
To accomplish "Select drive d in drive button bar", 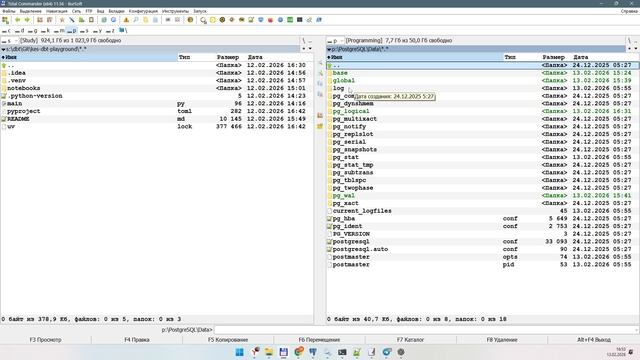I will (x=20, y=31).
